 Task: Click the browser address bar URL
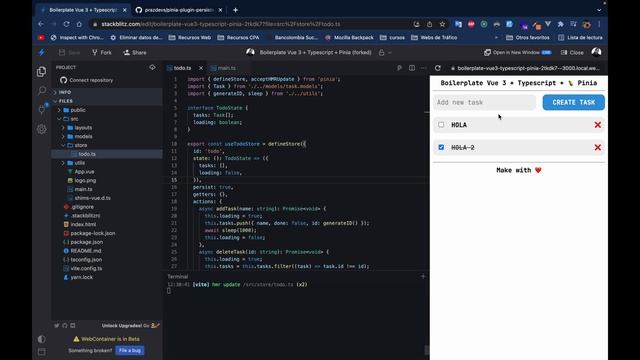(220, 24)
